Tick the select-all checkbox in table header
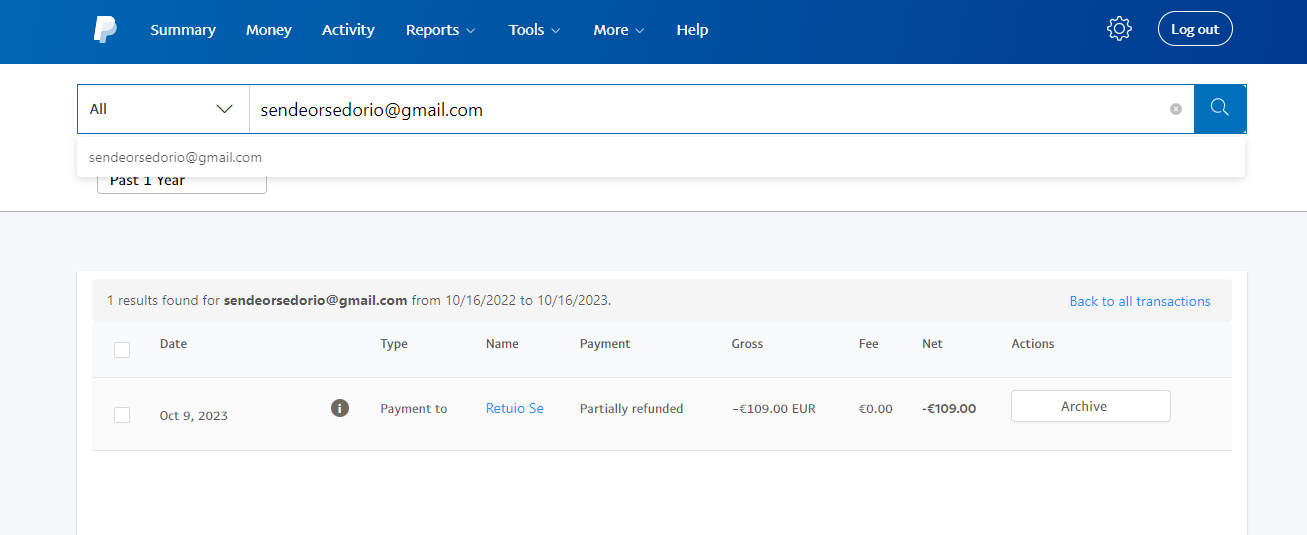Viewport: 1307px width, 535px height. coord(122,350)
